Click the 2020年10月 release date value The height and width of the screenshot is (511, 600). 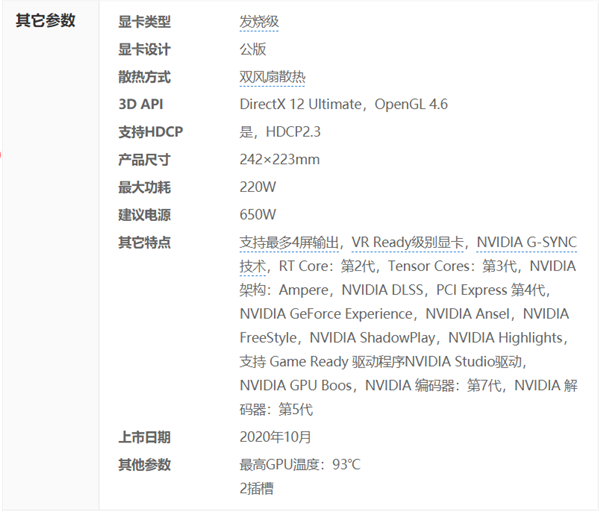(275, 437)
